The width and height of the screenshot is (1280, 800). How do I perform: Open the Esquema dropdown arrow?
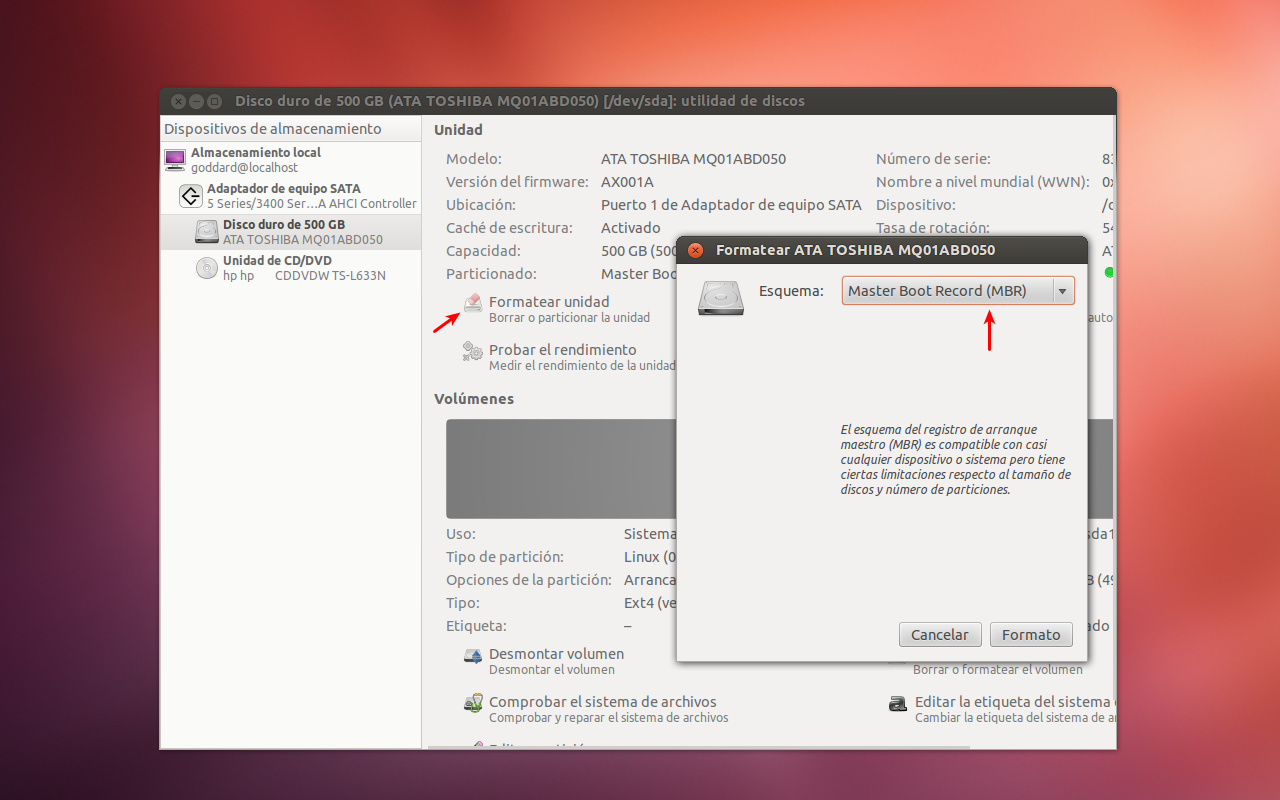1062,291
